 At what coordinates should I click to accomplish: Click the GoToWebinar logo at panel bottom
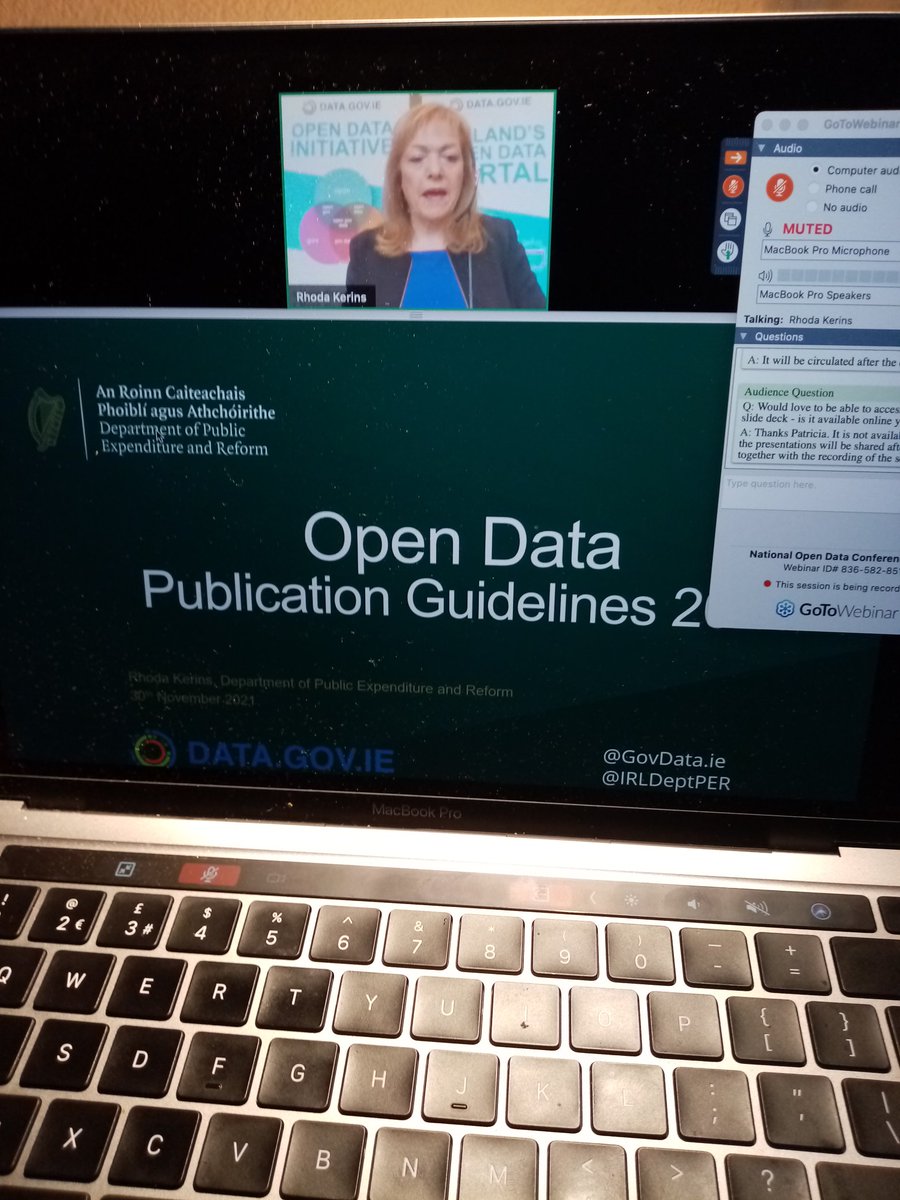tap(835, 610)
